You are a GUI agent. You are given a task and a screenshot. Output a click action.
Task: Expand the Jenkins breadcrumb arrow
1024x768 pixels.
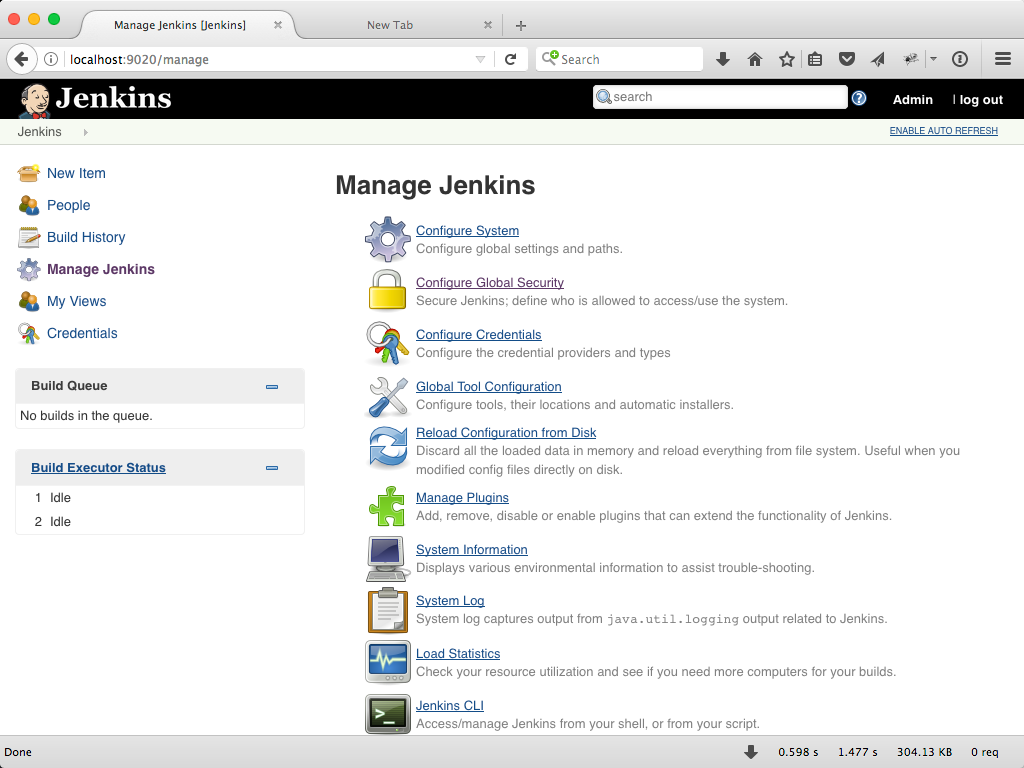point(86,132)
